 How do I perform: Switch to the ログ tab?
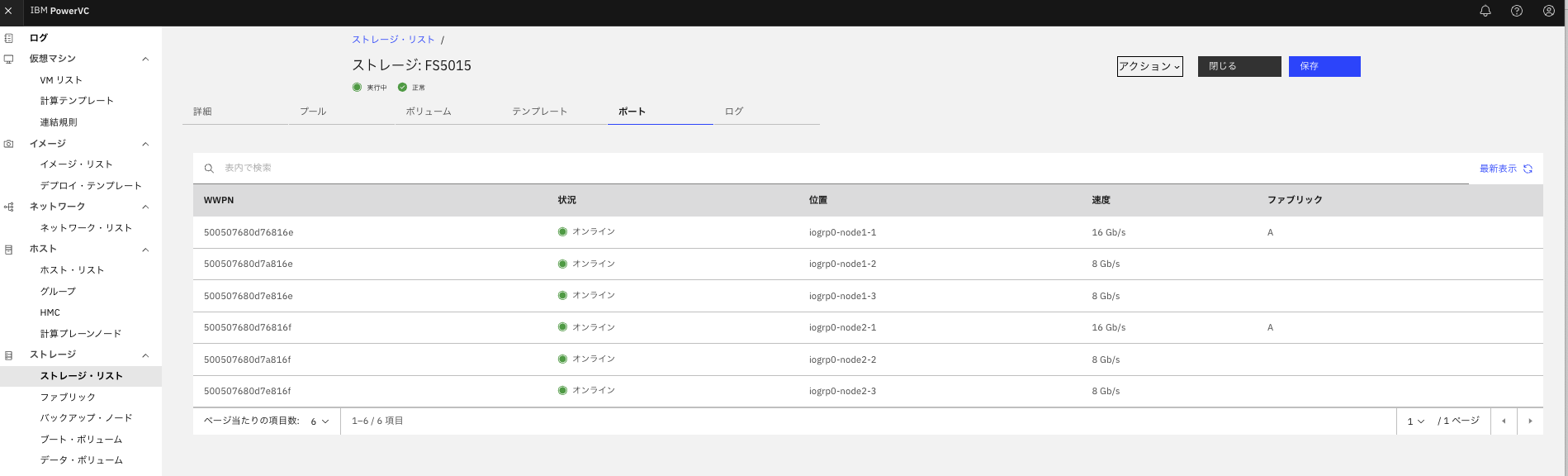point(766,112)
